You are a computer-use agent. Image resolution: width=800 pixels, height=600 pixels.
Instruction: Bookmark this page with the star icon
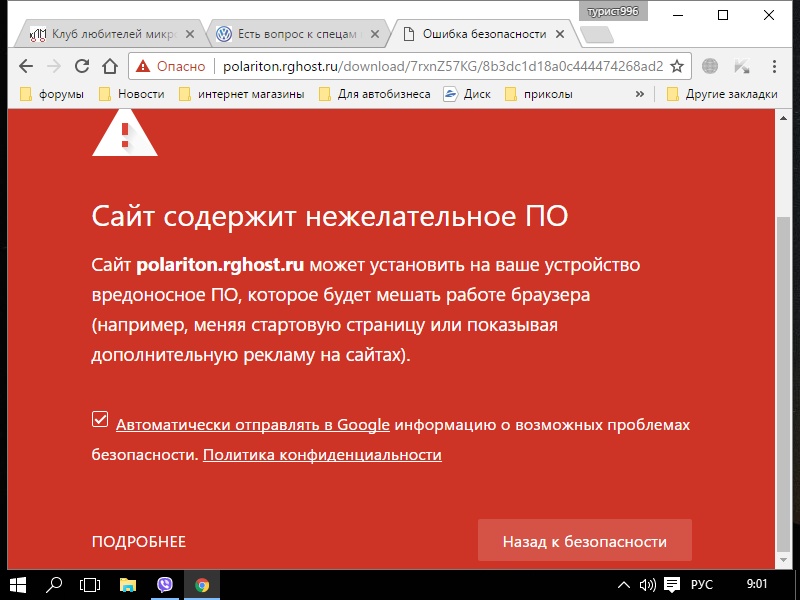(x=677, y=67)
